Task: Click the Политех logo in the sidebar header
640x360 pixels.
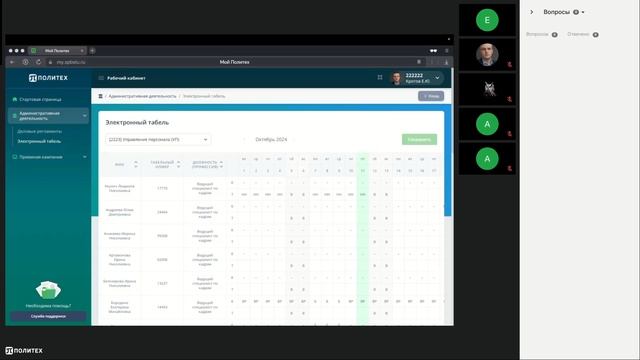Action: [x=48, y=78]
